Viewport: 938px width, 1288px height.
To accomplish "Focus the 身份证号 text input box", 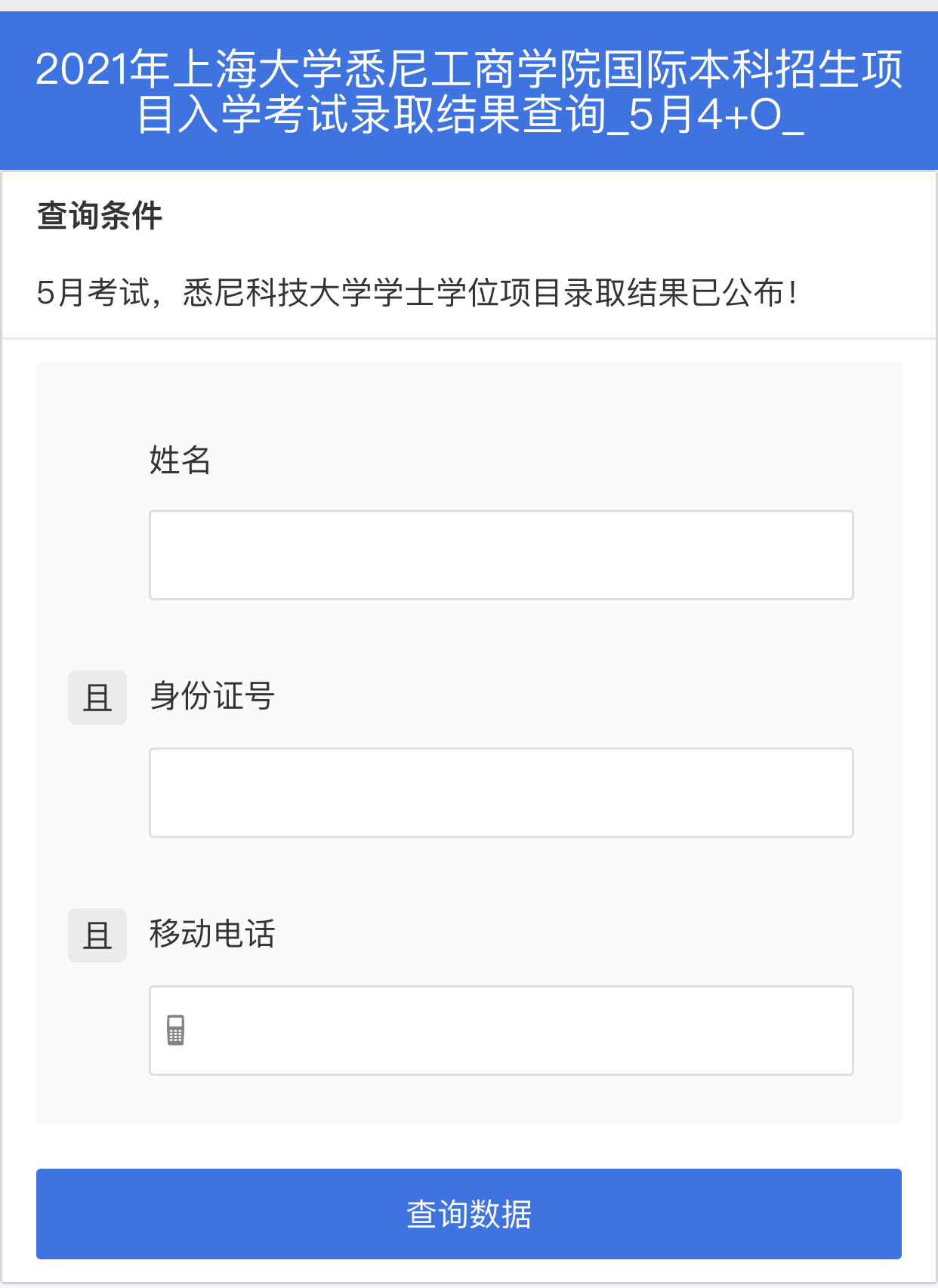I will pos(501,793).
